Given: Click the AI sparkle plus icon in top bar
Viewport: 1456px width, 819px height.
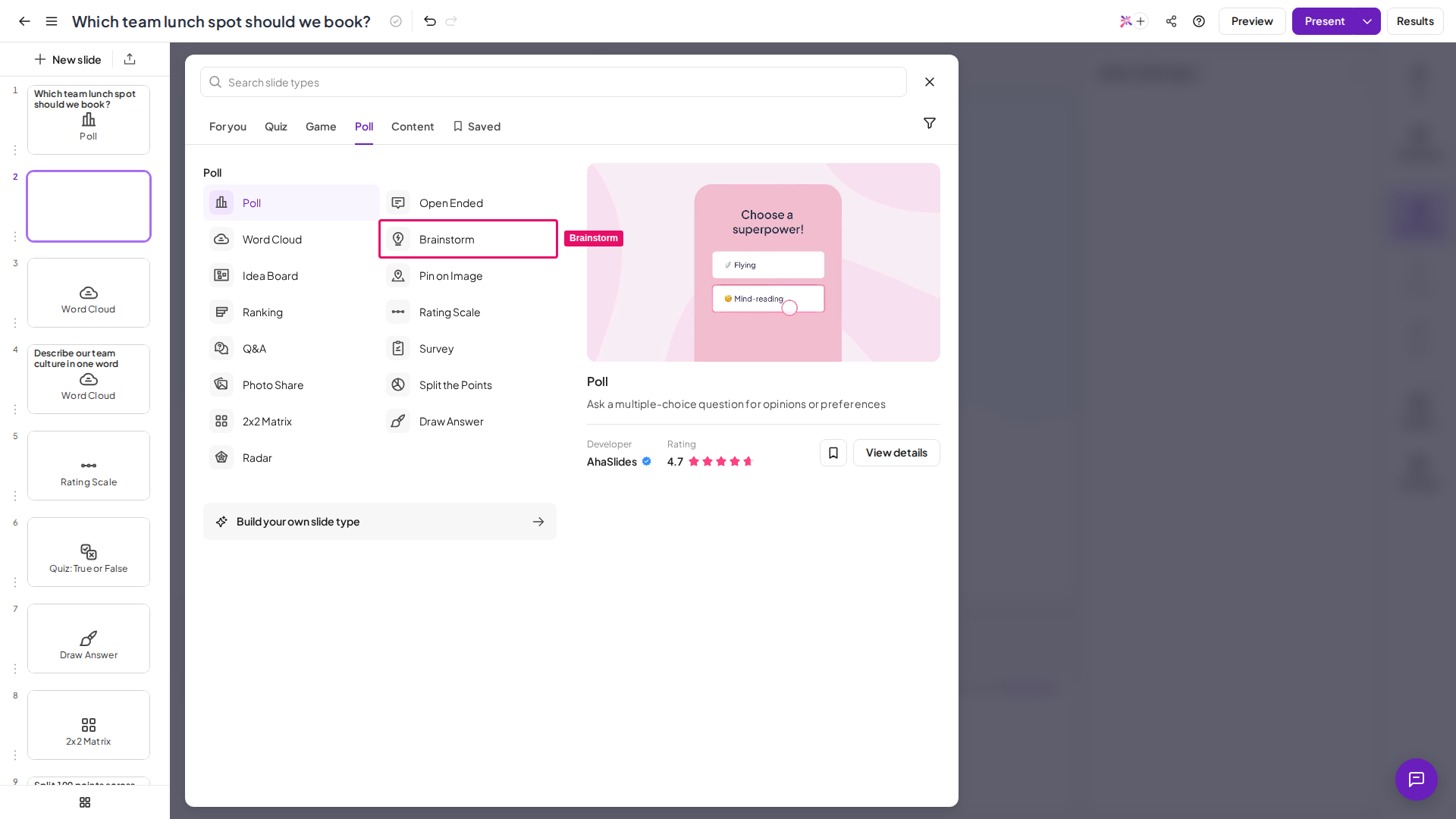Looking at the screenshot, I should [x=1133, y=21].
